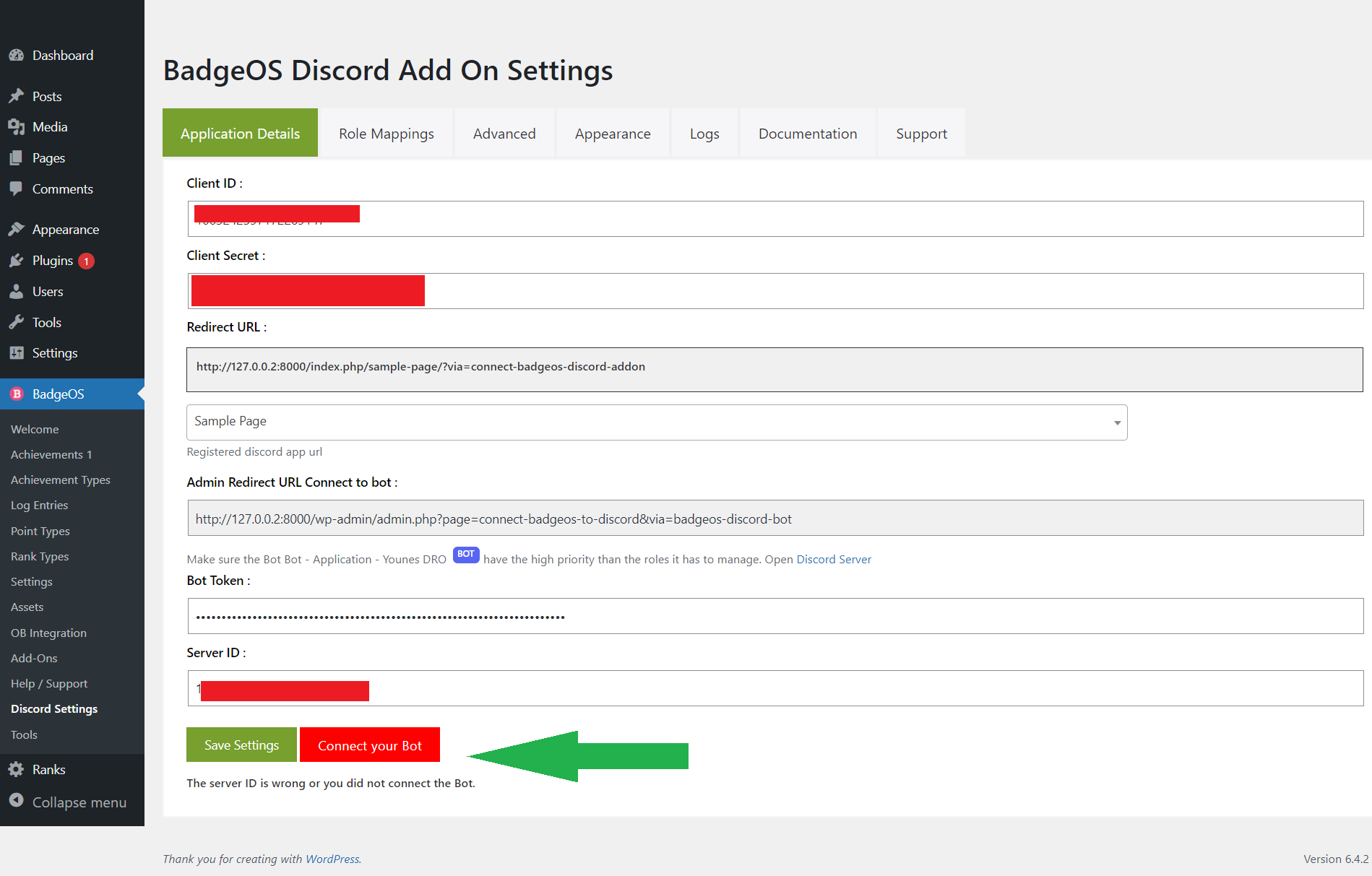
Task: Select the Tools wrench icon
Action: (x=17, y=322)
